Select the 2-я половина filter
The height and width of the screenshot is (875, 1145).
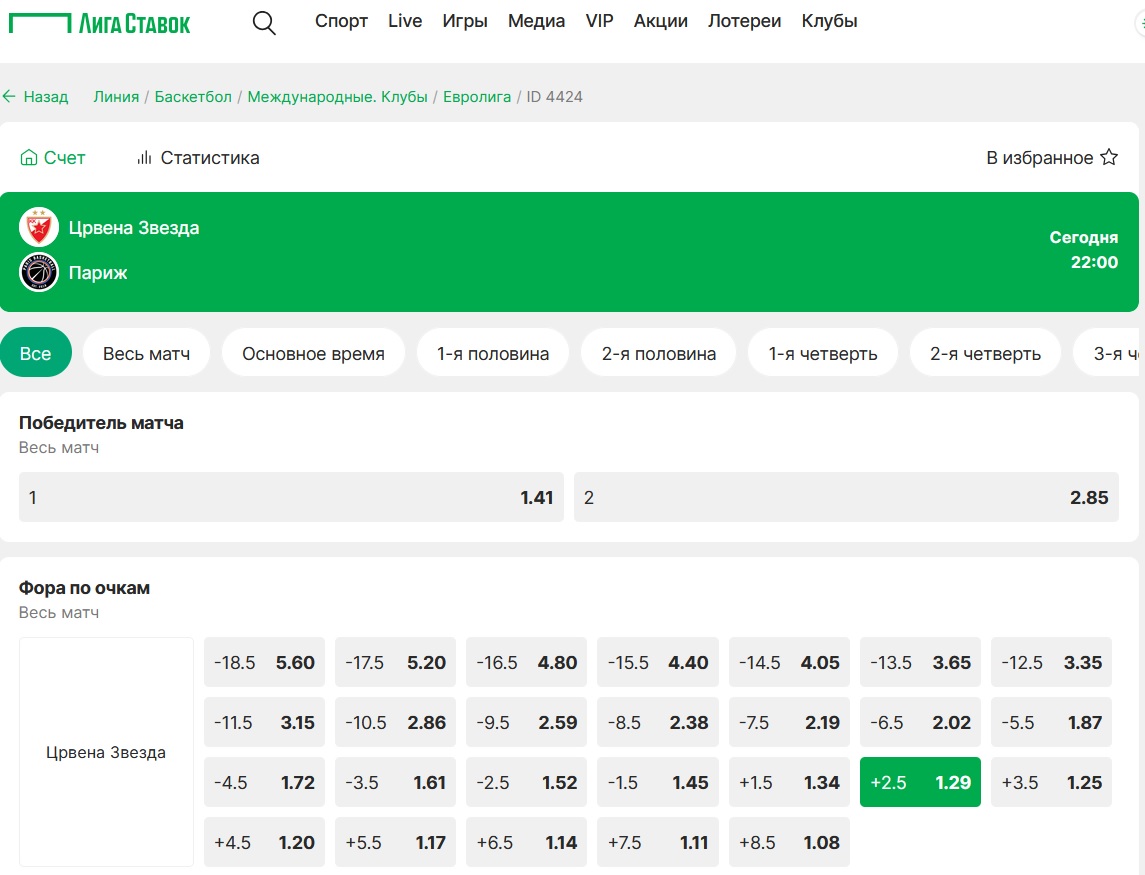(x=659, y=353)
